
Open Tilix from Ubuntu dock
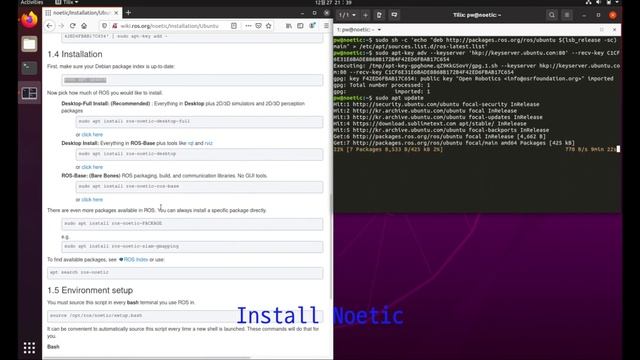pos(29,93)
